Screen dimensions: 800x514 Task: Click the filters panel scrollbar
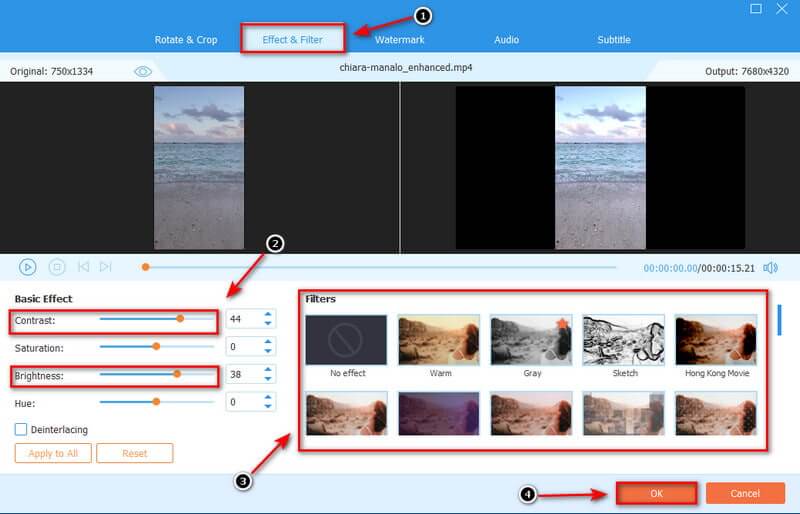pos(779,320)
